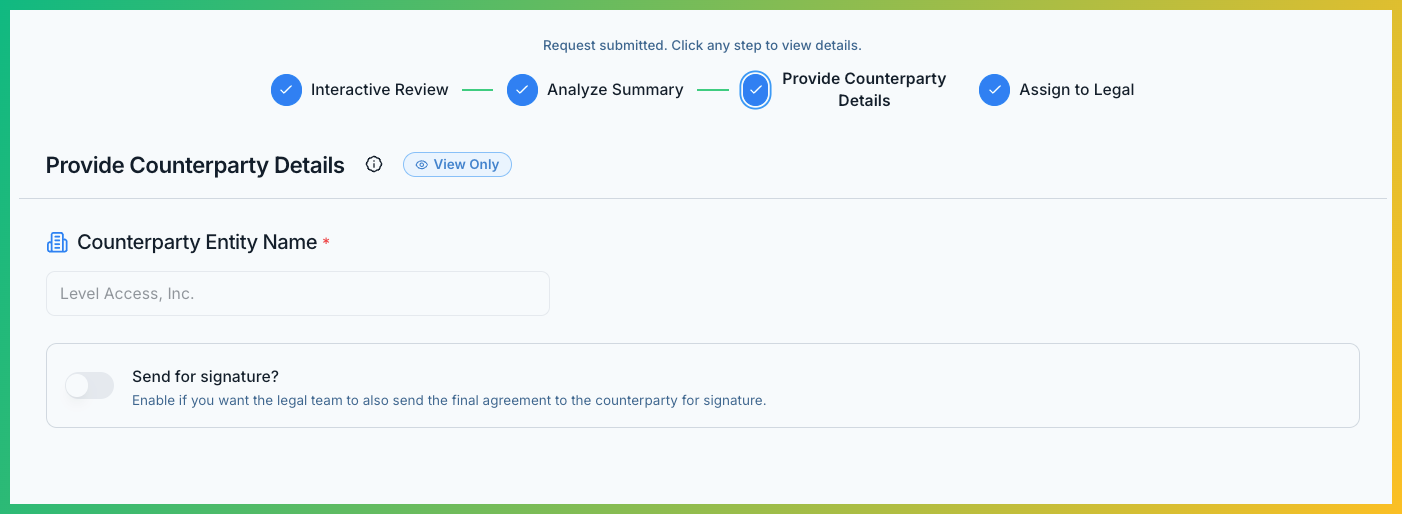Click the info icon beside the page heading

tap(374, 165)
